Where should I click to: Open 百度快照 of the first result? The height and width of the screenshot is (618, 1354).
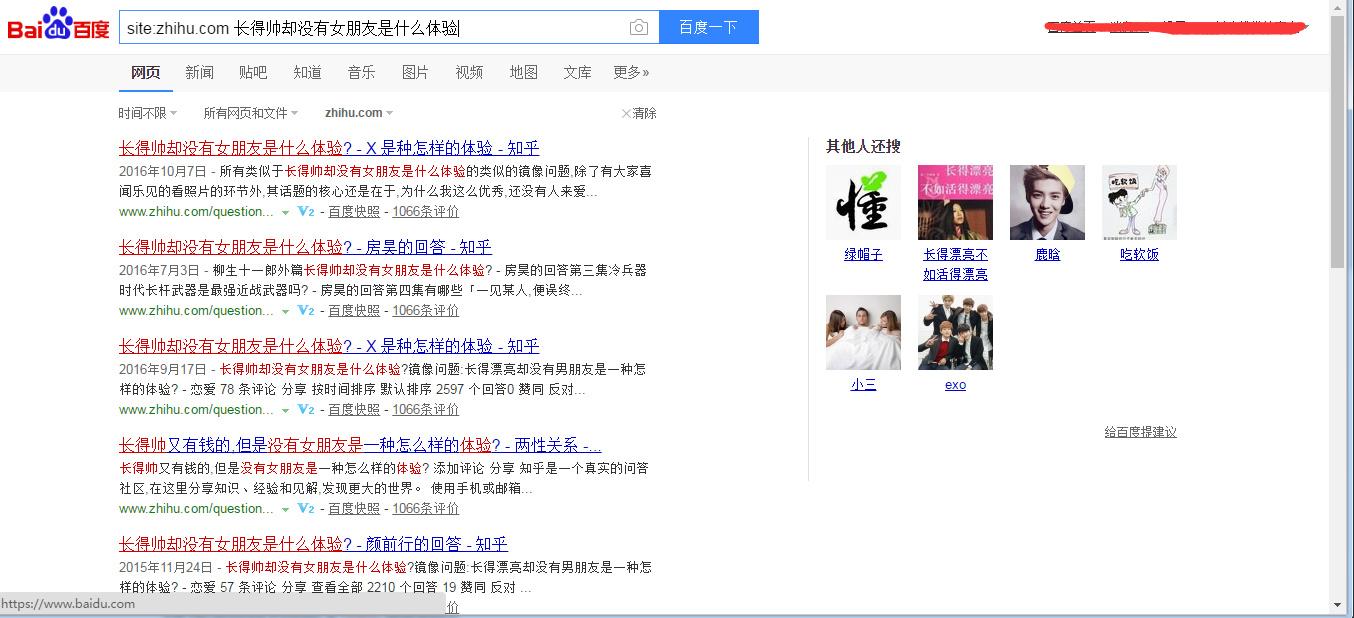click(x=354, y=212)
